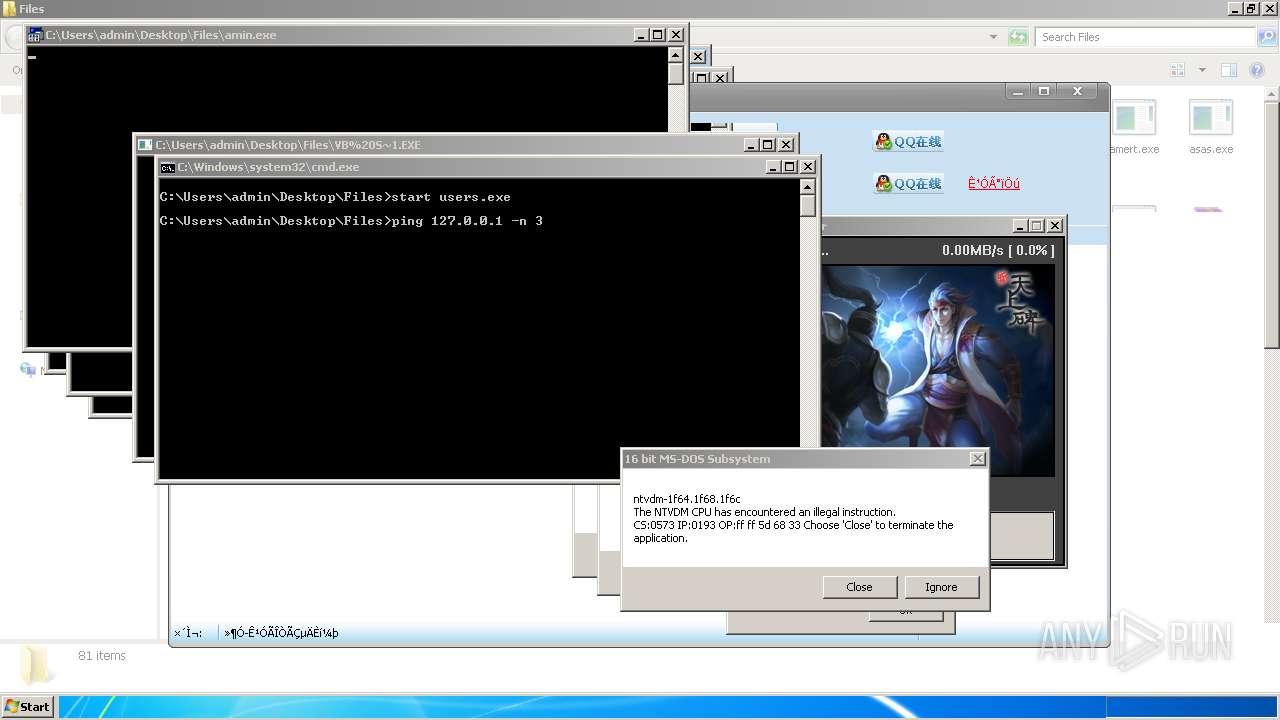Minimize the blue QQ application window

click(x=1018, y=91)
